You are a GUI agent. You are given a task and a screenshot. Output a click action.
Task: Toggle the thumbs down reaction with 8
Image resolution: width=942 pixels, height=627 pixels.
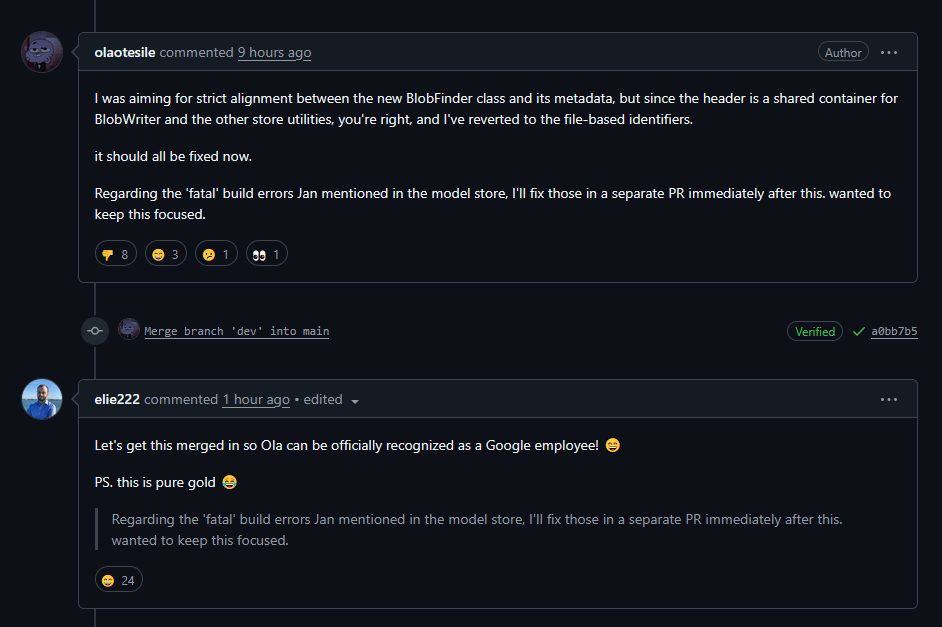[116, 254]
